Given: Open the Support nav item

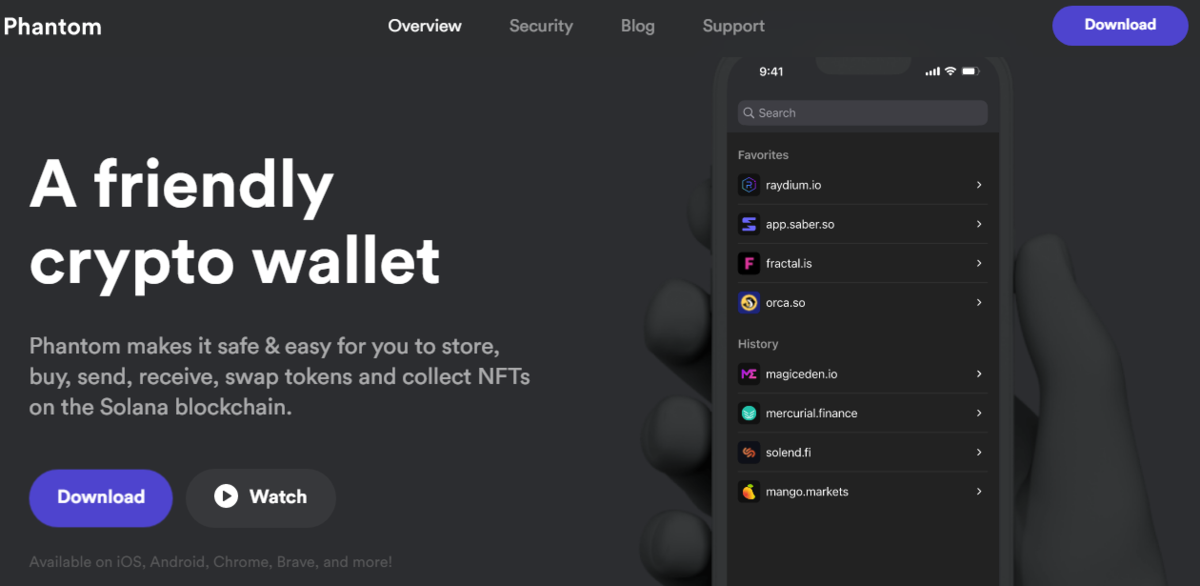Looking at the screenshot, I should click(733, 26).
